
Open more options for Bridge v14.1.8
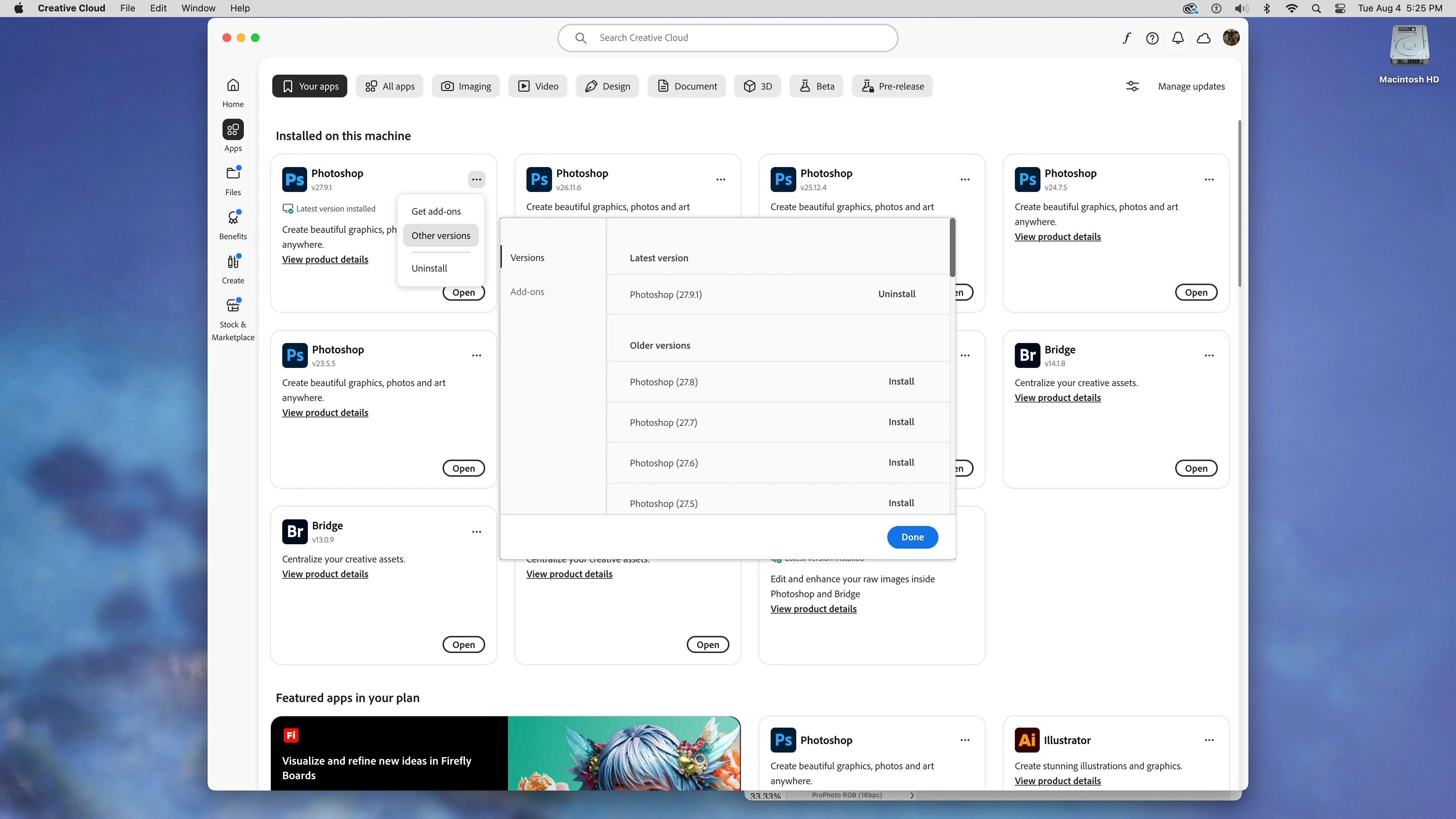[x=1209, y=355]
